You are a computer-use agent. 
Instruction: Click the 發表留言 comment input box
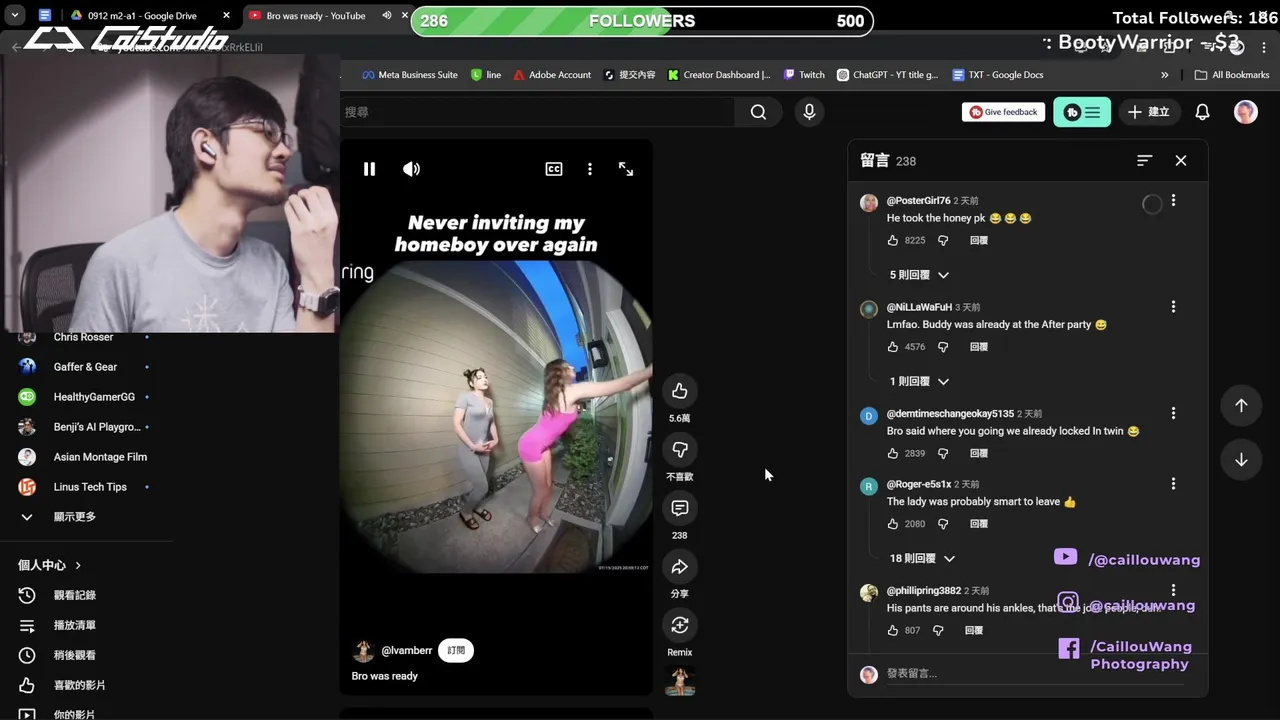[1035, 674]
